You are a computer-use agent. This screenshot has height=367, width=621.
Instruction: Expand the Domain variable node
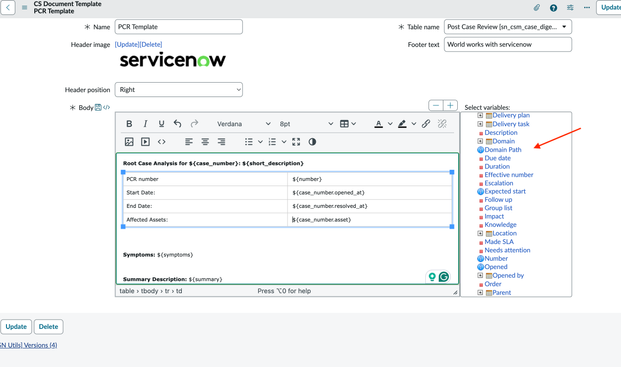pyautogui.click(x=480, y=141)
